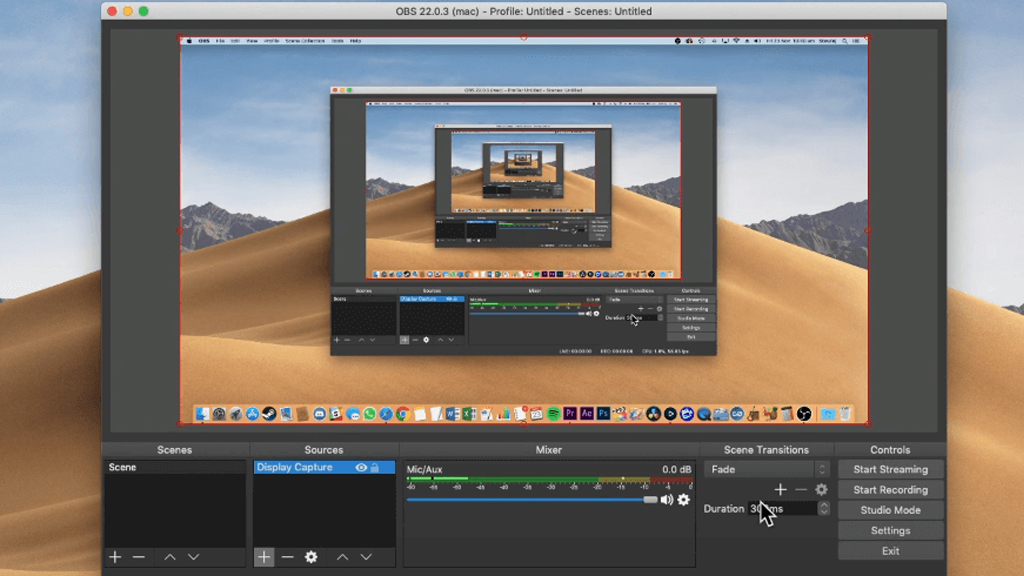Click the Premiere Pro icon in the captured dock
This screenshot has height=576, width=1024.
point(570,414)
